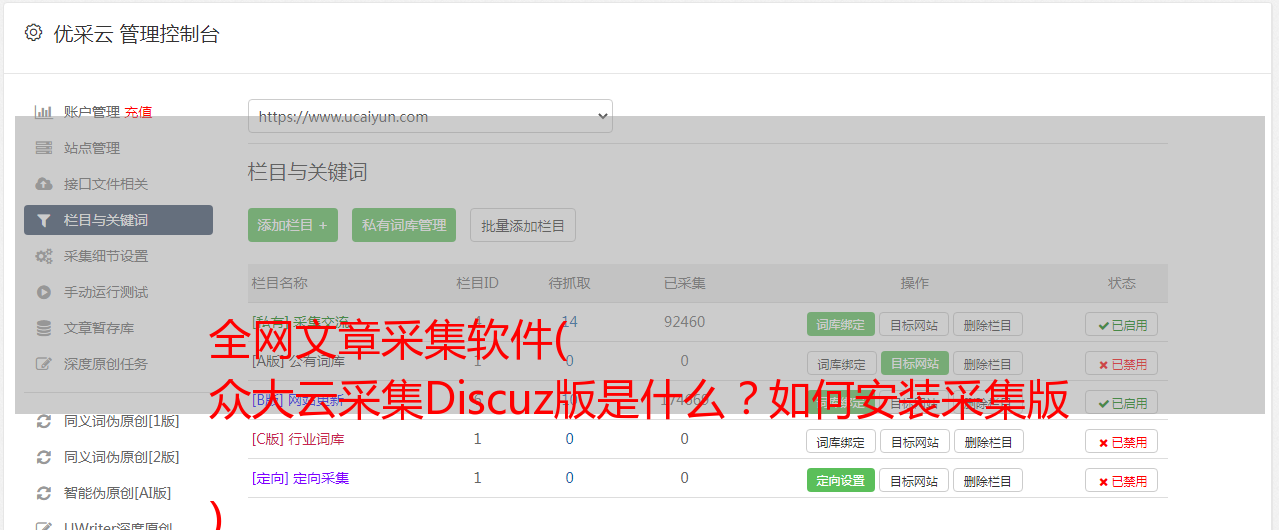Click 目标网站 in the 采集交流 row
Screen dimensions: 1279x530
click(x=915, y=324)
